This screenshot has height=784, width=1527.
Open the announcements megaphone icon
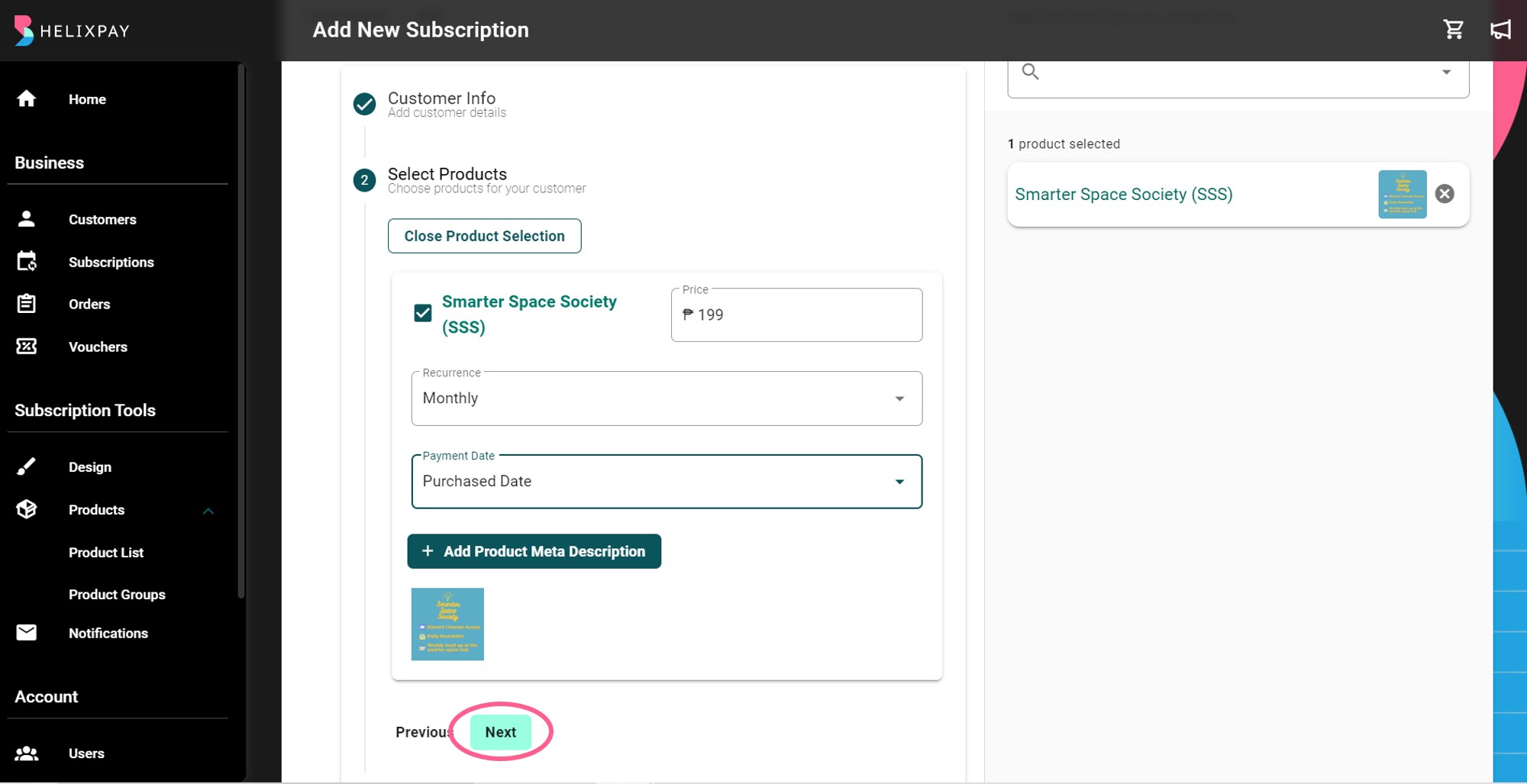click(1501, 30)
